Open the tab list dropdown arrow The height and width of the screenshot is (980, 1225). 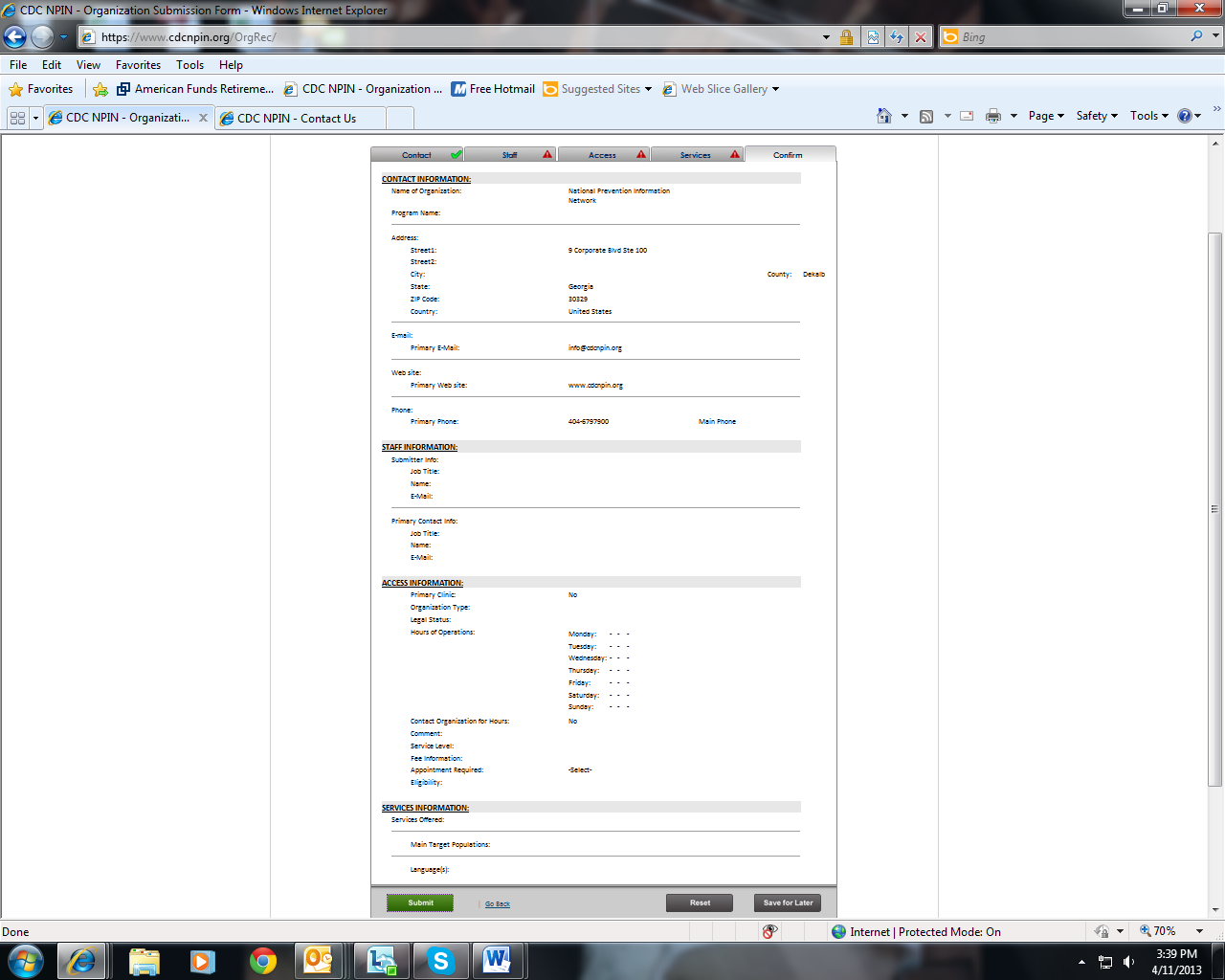pos(36,118)
